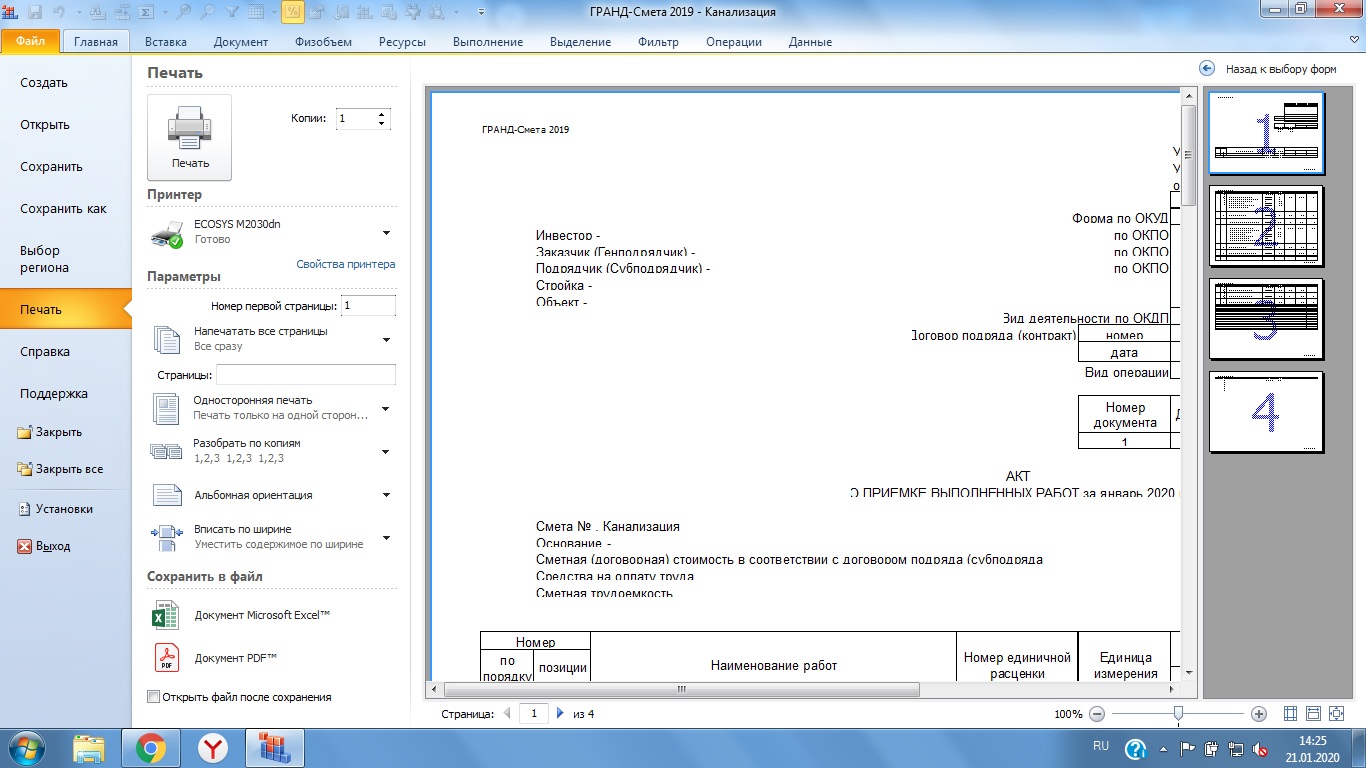Show hidden system tray icons arrow
The width and height of the screenshot is (1366, 768).
pyautogui.click(x=1163, y=747)
